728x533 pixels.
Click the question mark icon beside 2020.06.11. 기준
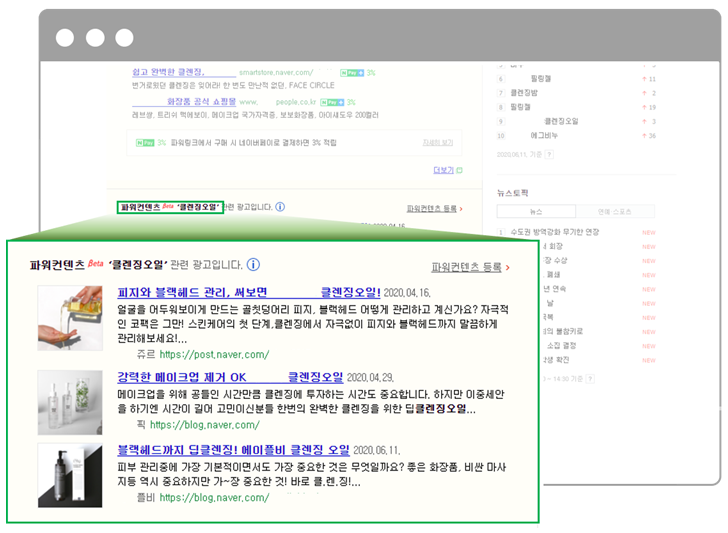point(549,154)
